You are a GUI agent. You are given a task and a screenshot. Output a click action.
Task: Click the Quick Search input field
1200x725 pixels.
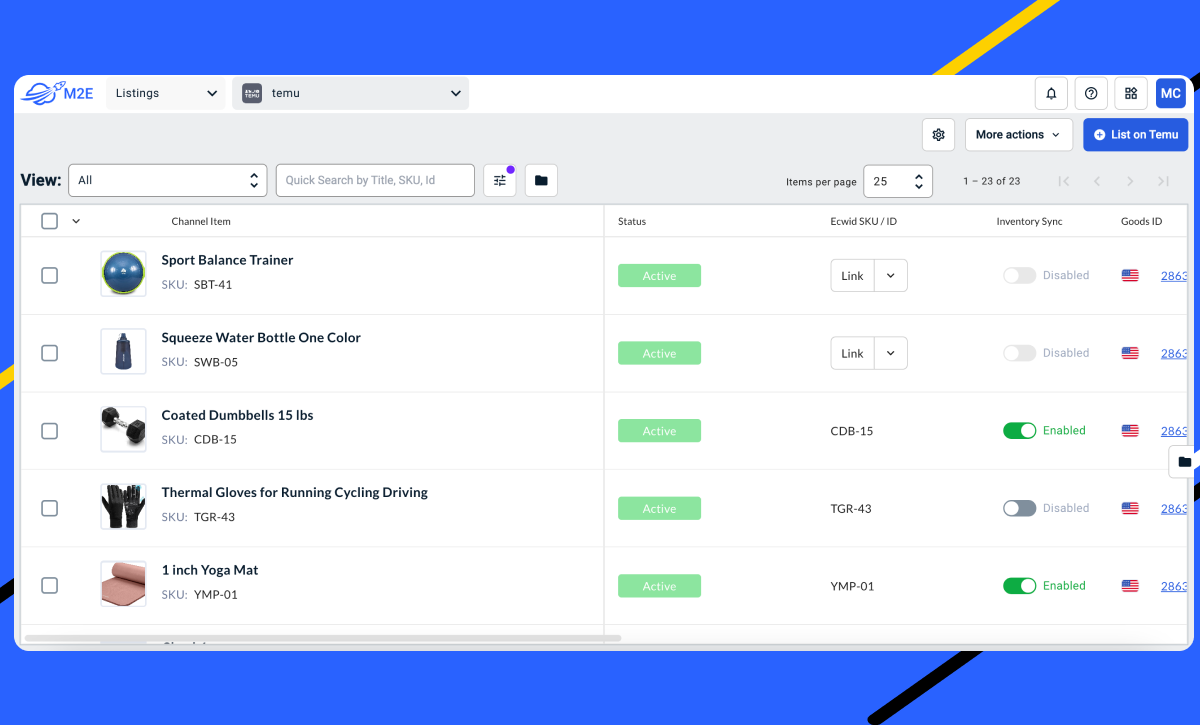375,181
